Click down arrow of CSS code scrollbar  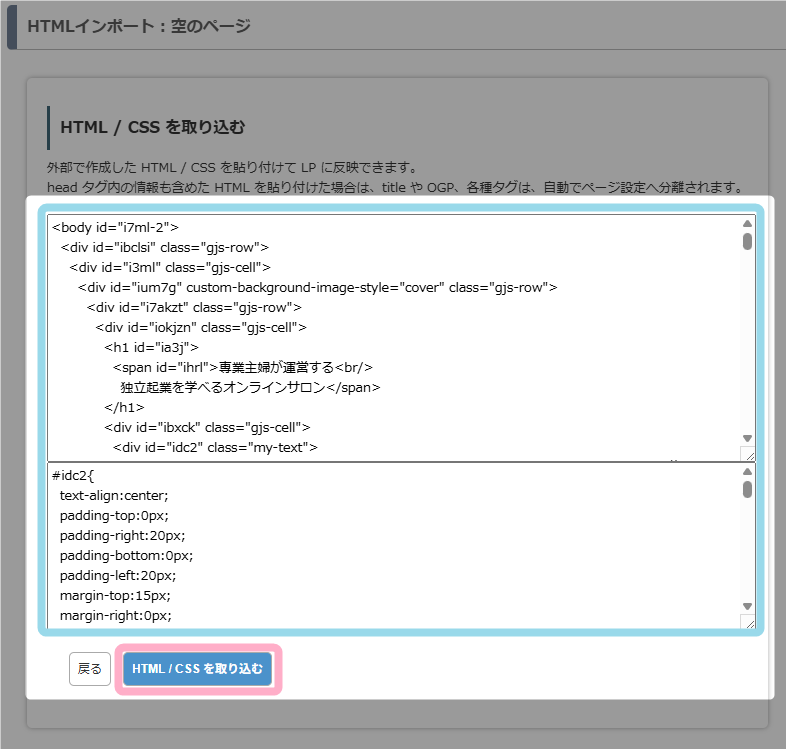[747, 606]
